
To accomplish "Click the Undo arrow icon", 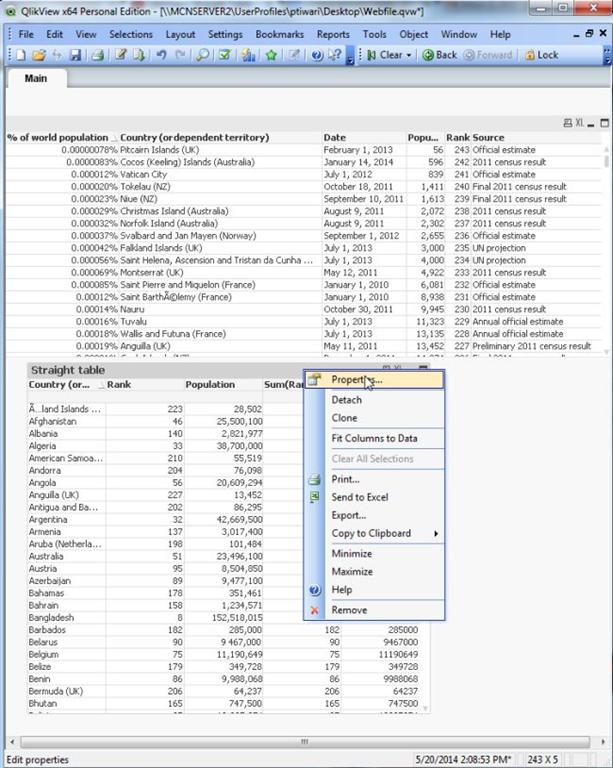I will pyautogui.click(x=162, y=55).
